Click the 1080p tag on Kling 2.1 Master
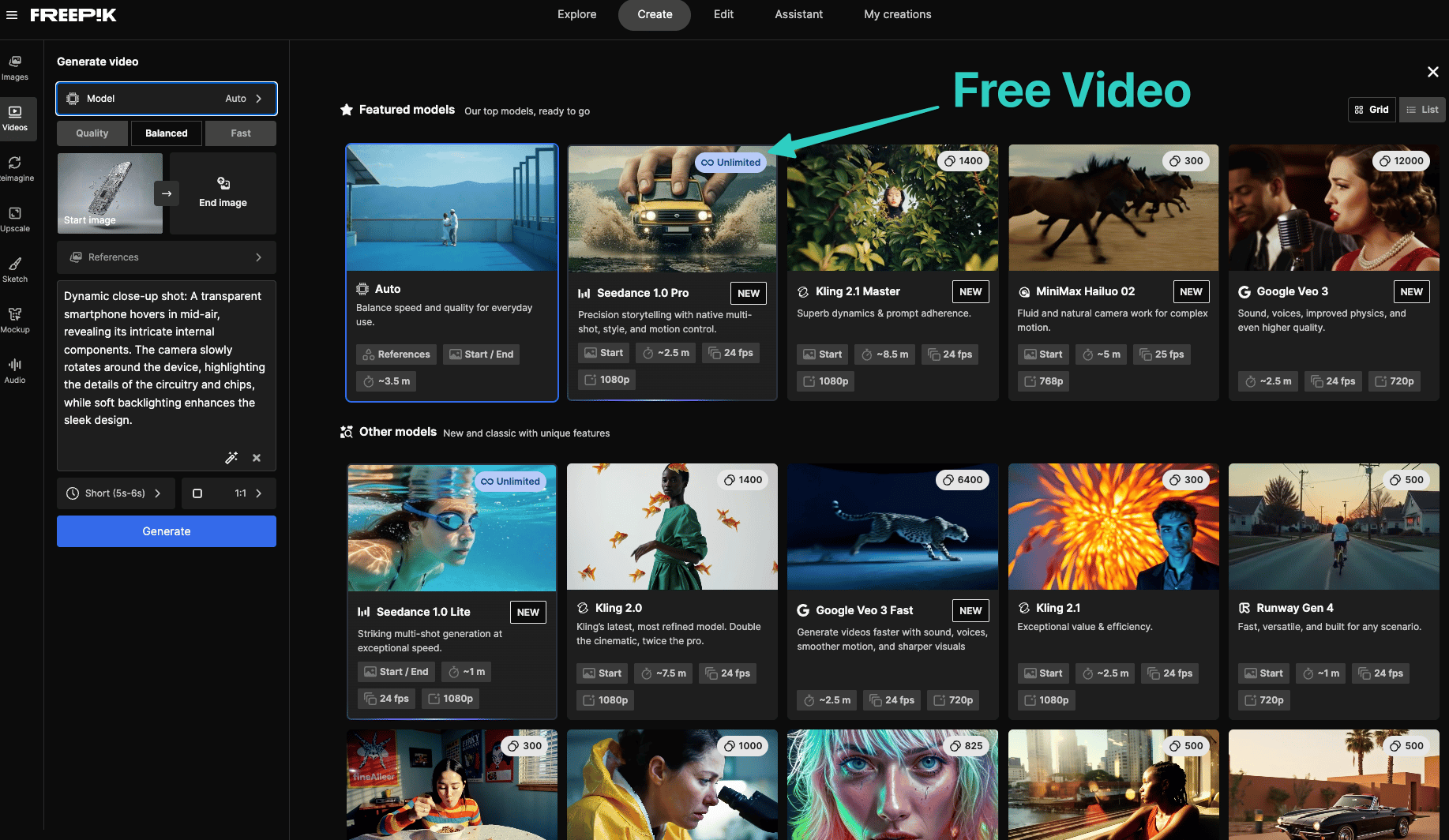This screenshot has width=1449, height=840. coord(826,381)
